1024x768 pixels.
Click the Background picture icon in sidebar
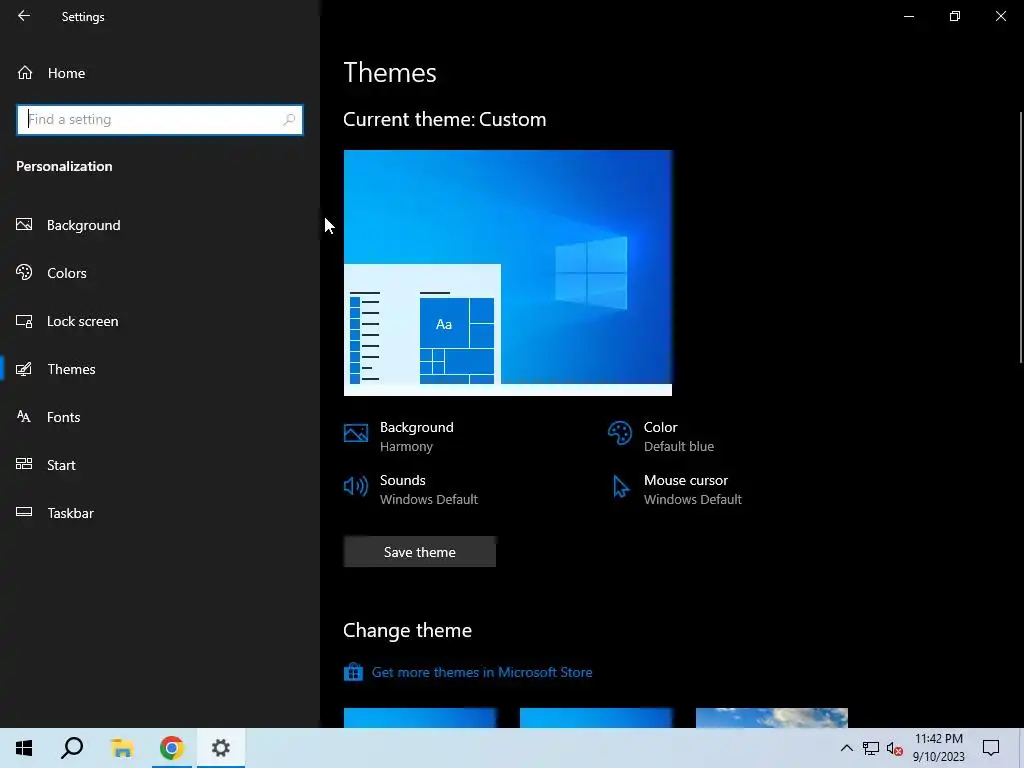(x=24, y=225)
